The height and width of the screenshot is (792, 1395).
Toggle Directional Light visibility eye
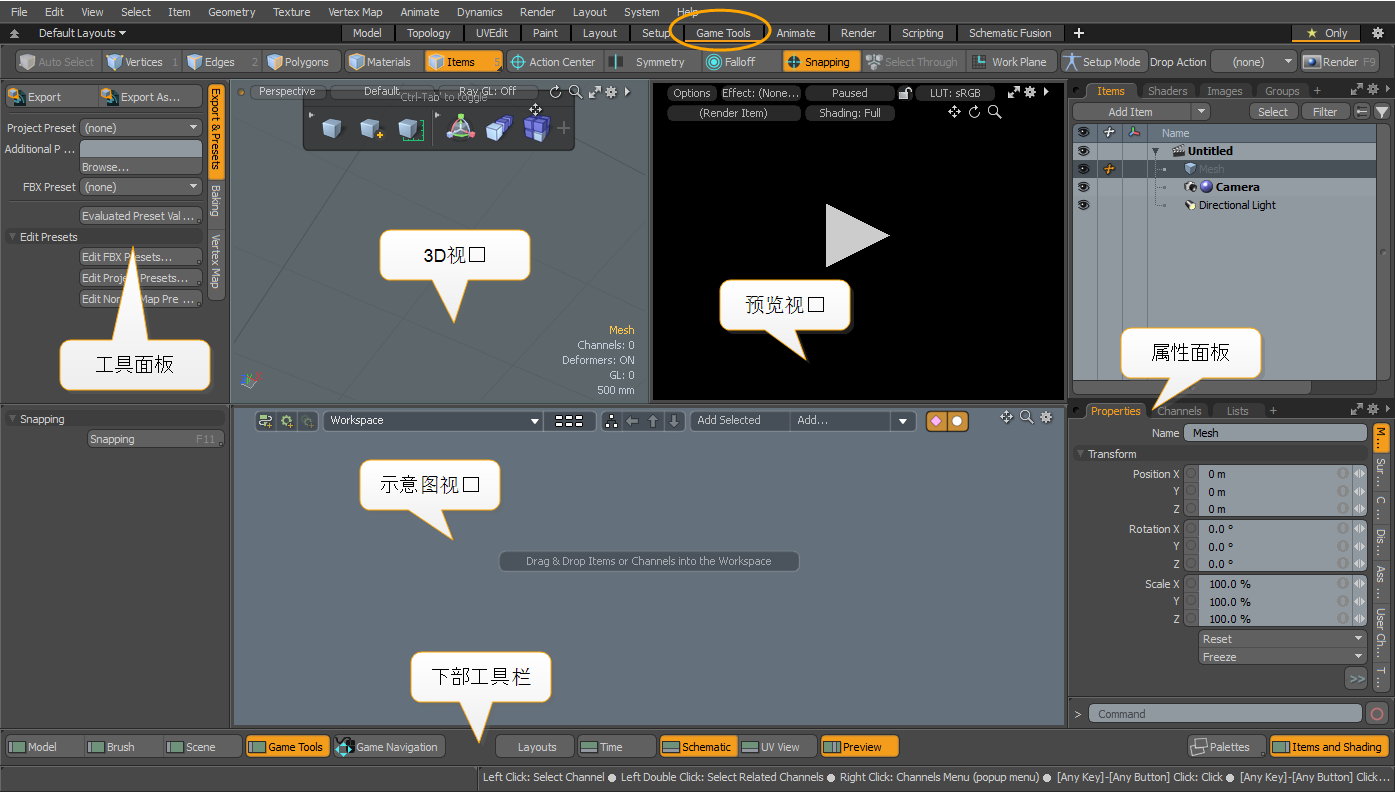coord(1082,205)
